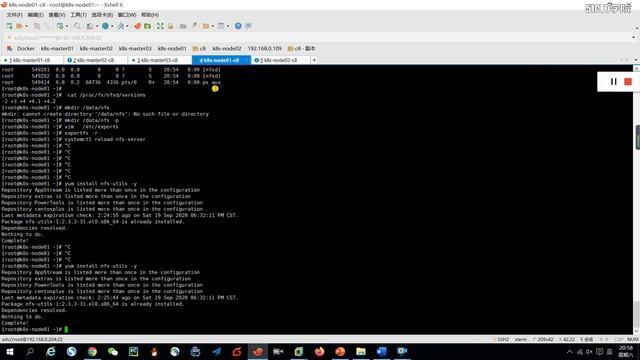Image resolution: width=640 pixels, height=360 pixels.
Task: Click the Open session folder icon
Action: (19, 26)
